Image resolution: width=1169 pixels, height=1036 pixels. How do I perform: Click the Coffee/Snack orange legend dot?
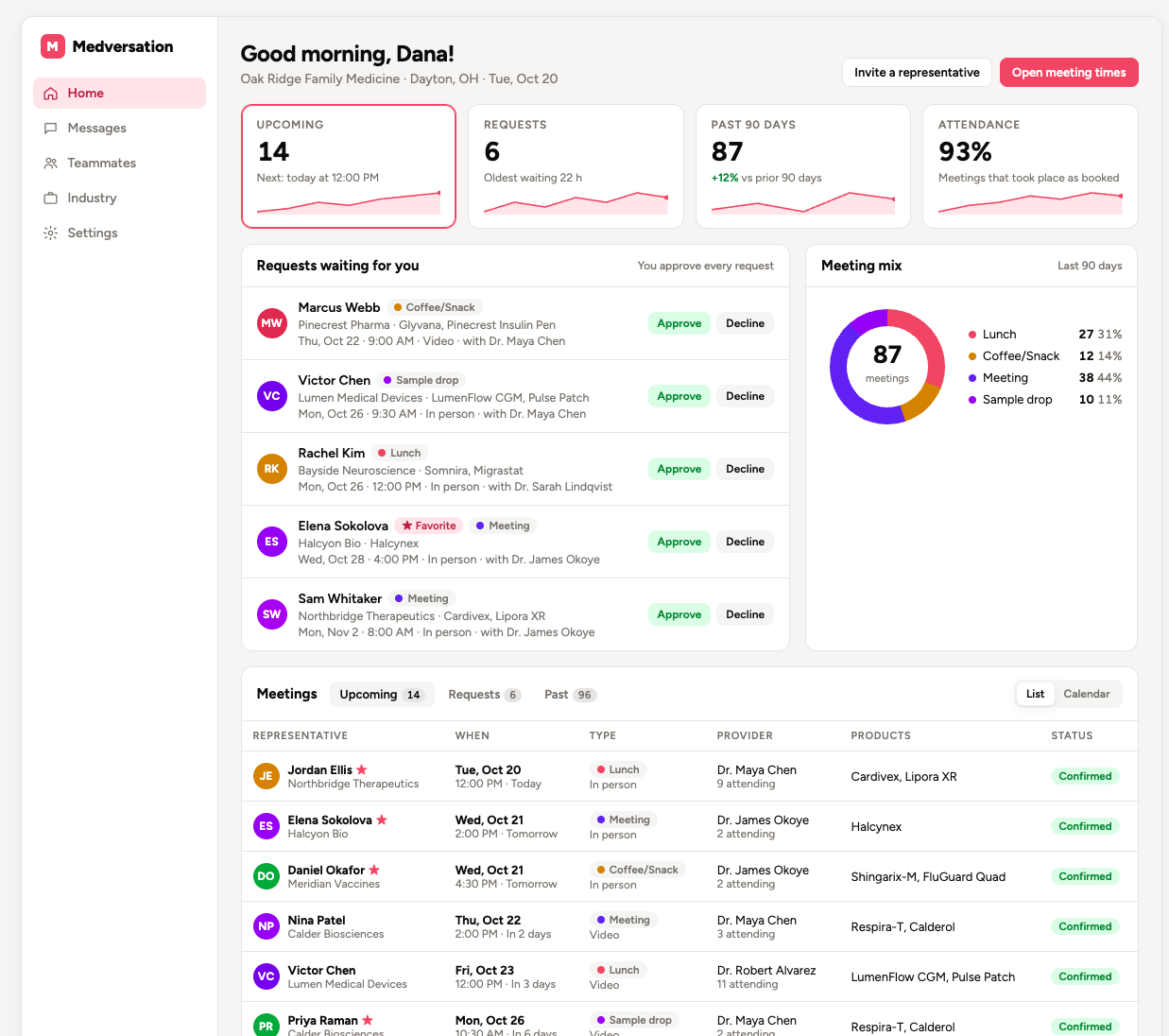(x=972, y=356)
